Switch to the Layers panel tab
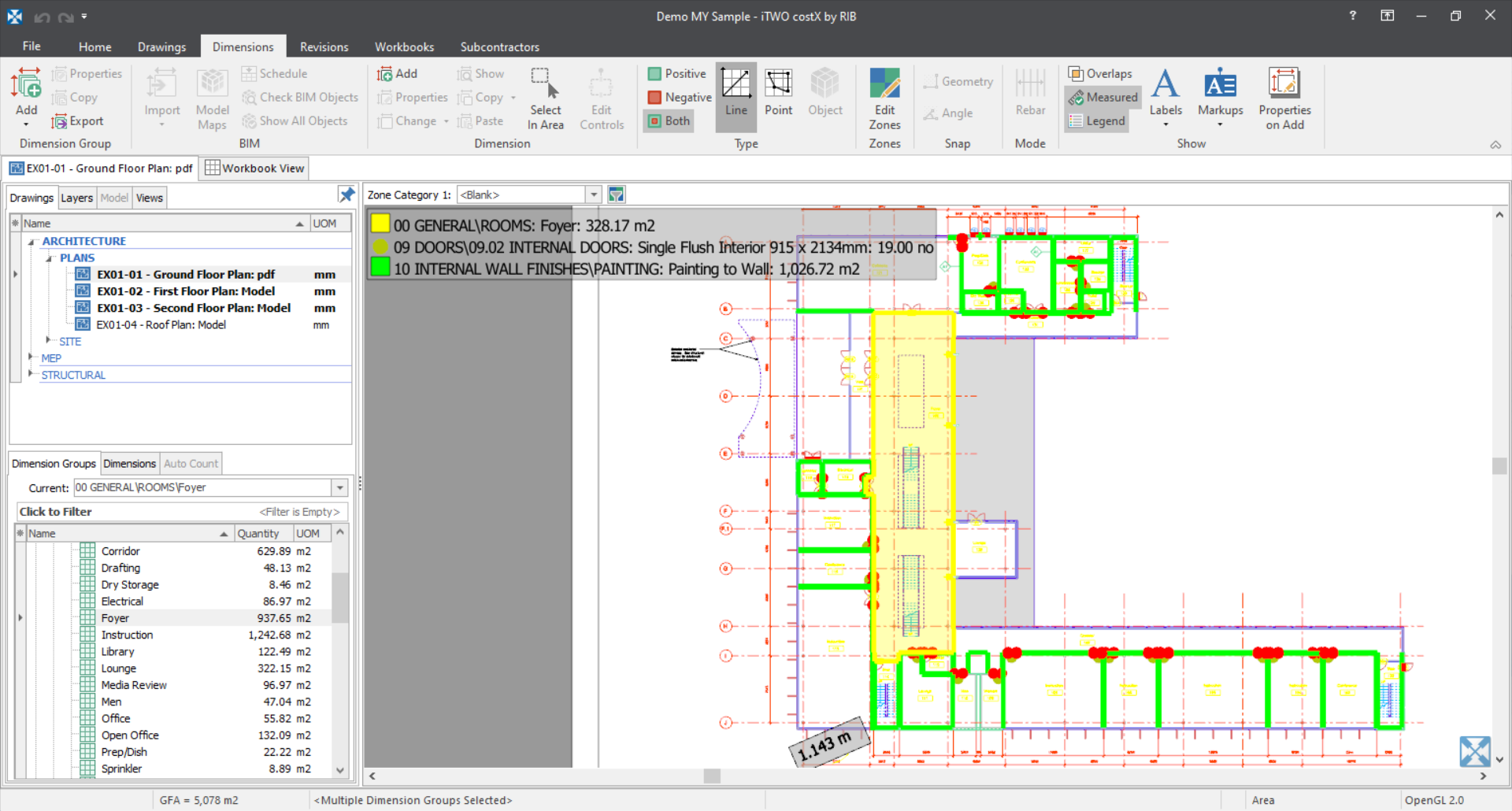This screenshot has height=811, width=1512. pos(76,198)
